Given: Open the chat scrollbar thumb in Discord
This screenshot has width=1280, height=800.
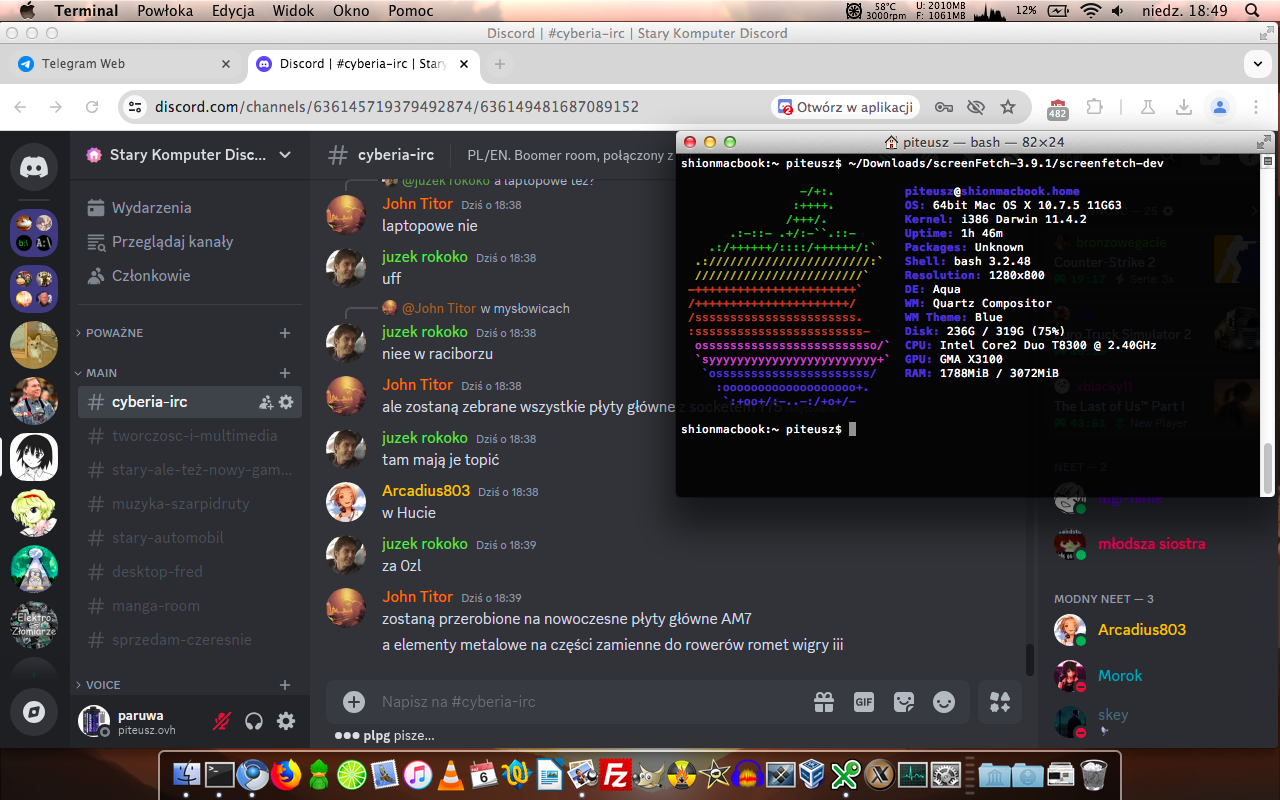Looking at the screenshot, I should pyautogui.click(x=1030, y=660).
